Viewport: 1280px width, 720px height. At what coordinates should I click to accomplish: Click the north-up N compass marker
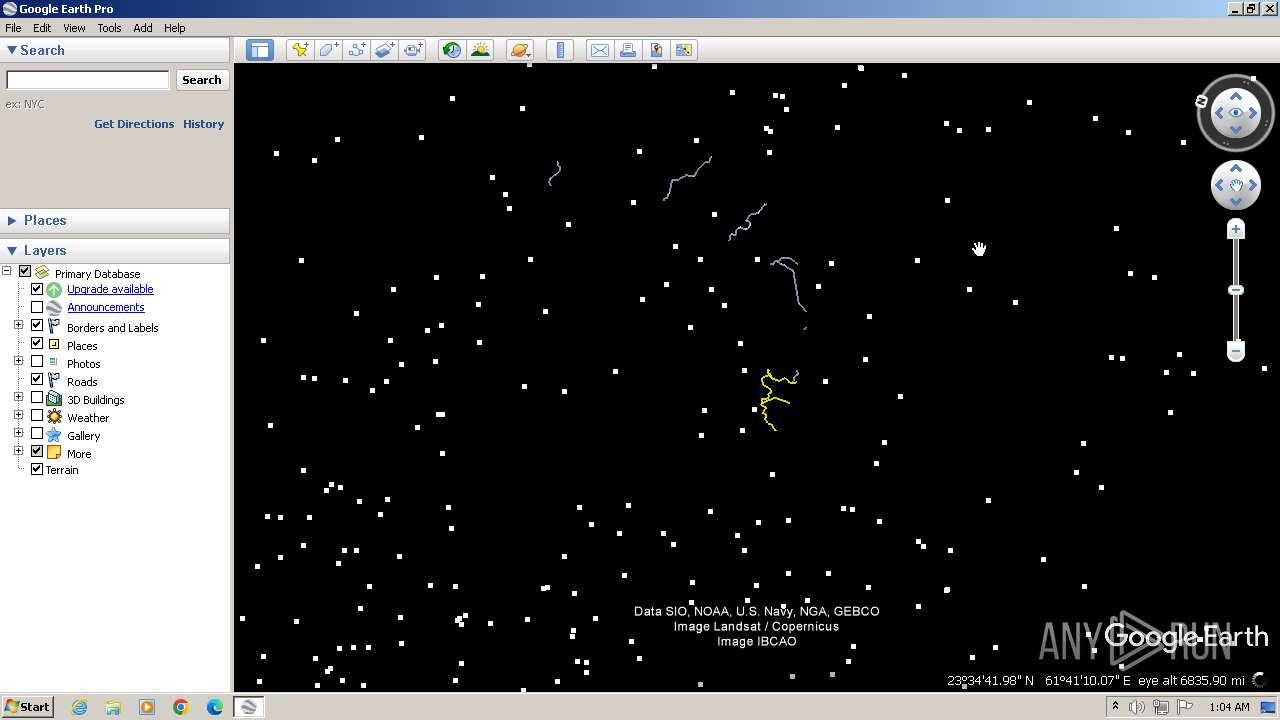1202,101
